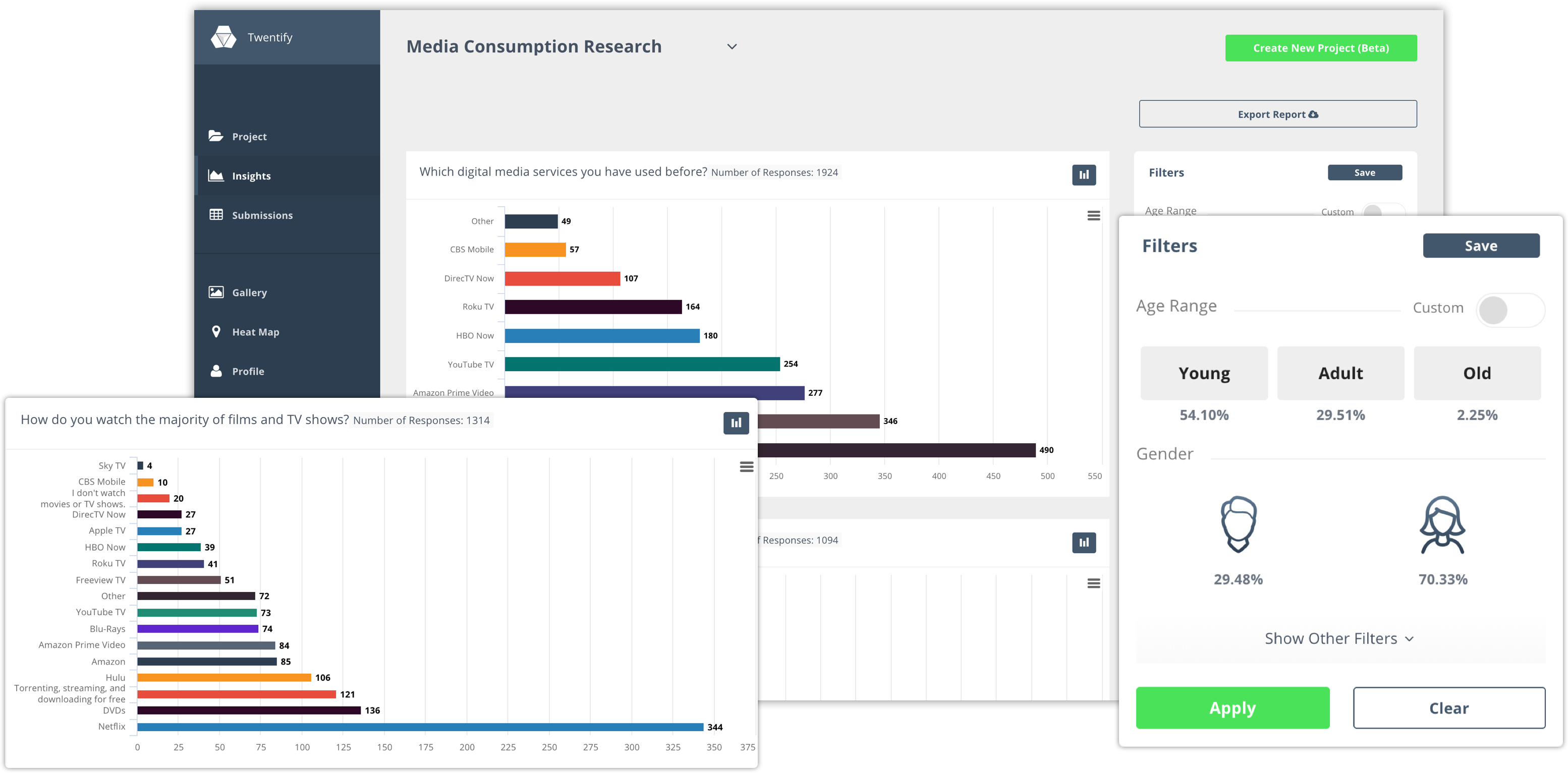Click the Blu-Rays purple bar showing 74
1568x773 pixels.
(x=198, y=629)
